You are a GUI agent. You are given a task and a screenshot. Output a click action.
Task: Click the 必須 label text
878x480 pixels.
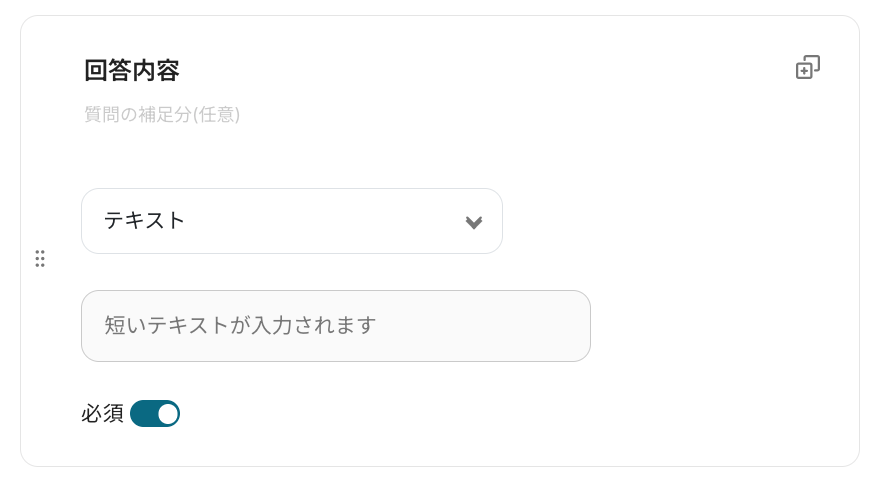click(102, 413)
